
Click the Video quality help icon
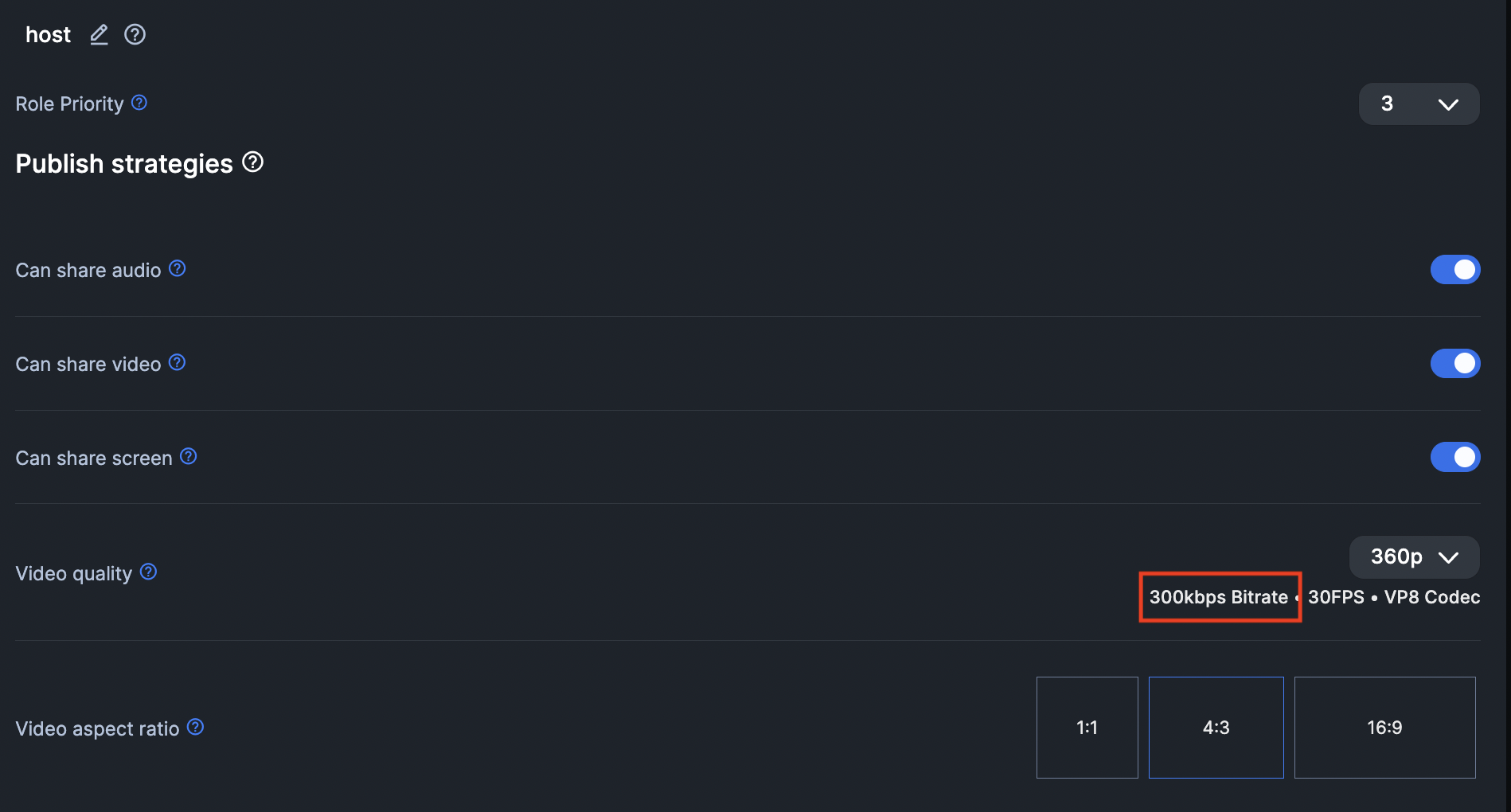(148, 571)
